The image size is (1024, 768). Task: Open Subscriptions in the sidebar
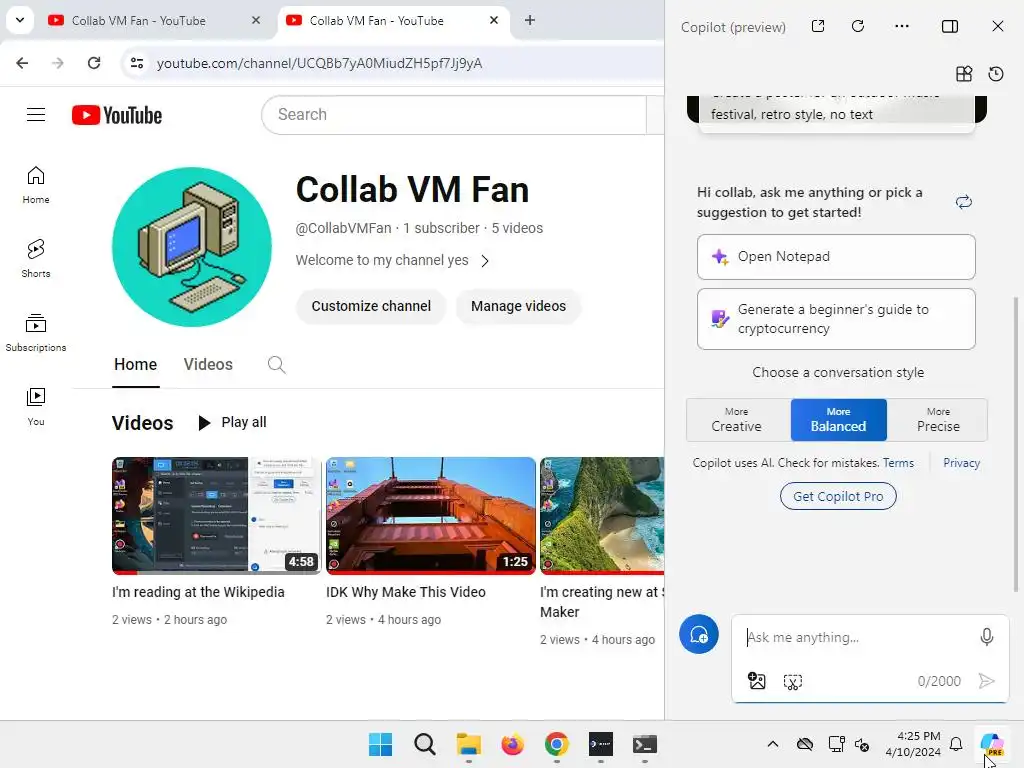[x=36, y=333]
